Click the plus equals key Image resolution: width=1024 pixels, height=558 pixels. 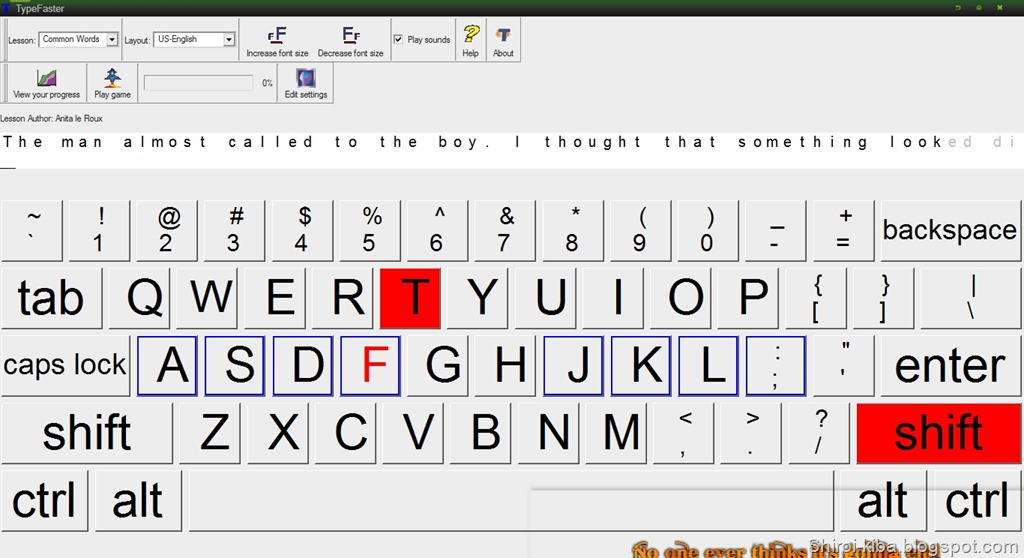(844, 230)
